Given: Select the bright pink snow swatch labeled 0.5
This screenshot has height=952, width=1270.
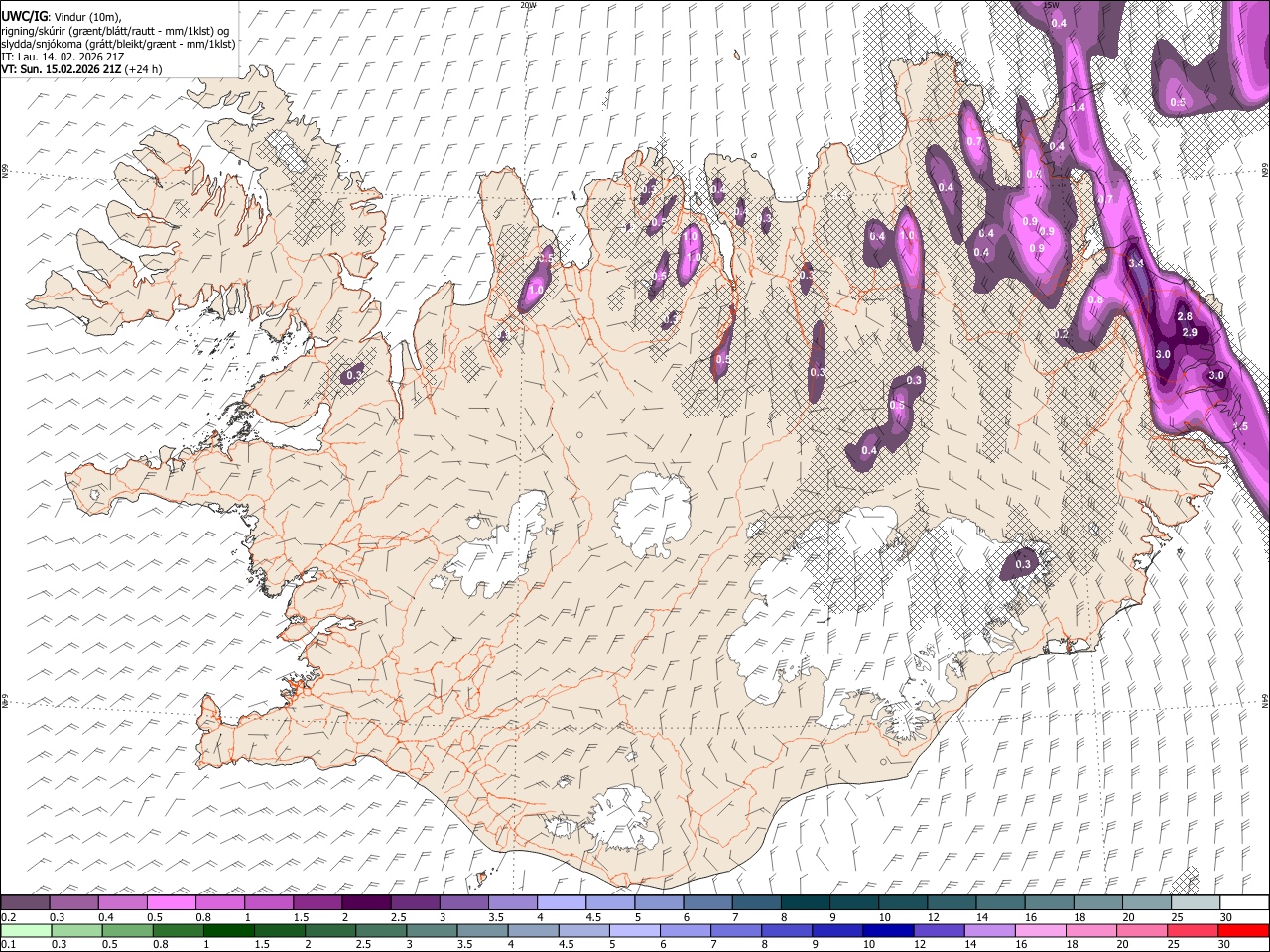Looking at the screenshot, I should (171, 902).
